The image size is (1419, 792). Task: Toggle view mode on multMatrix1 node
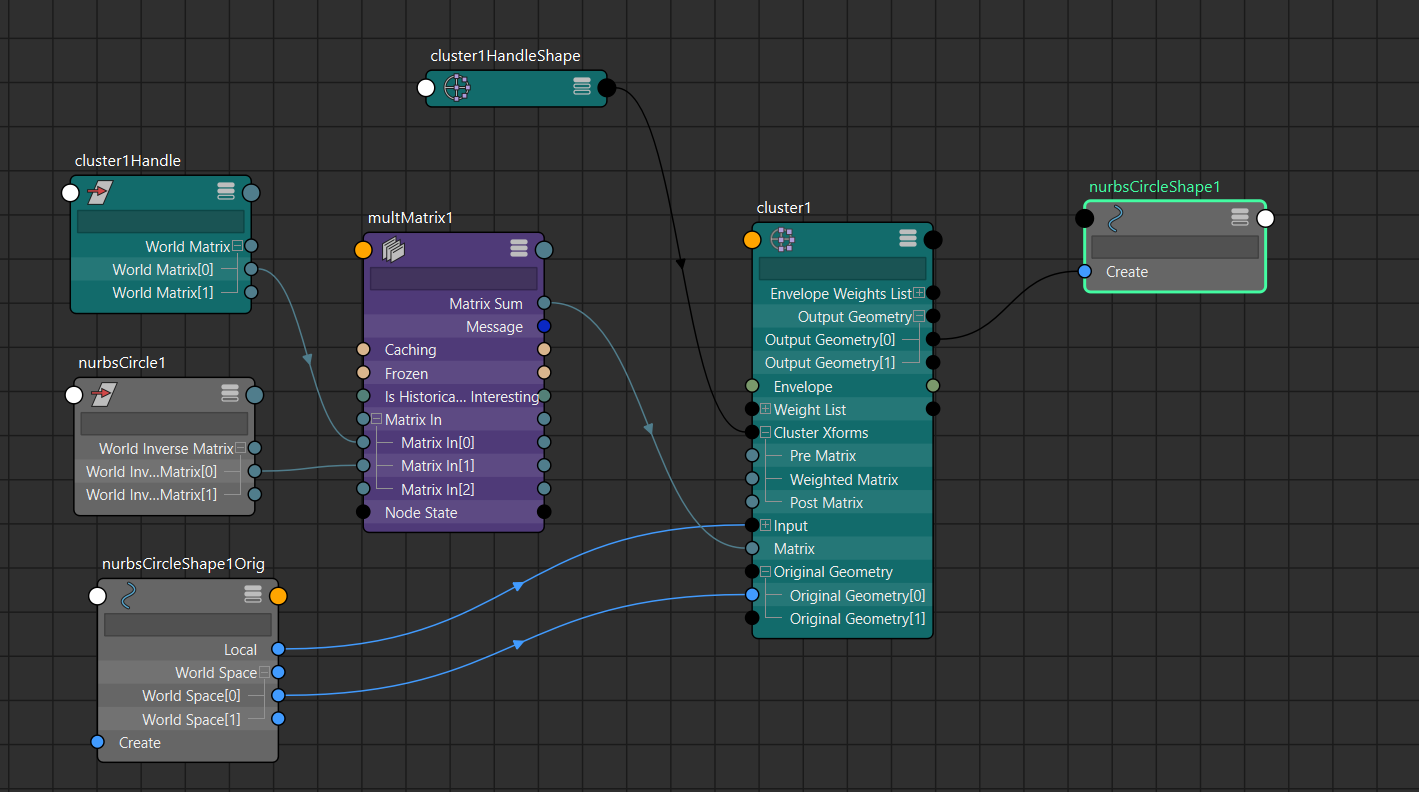click(x=518, y=248)
